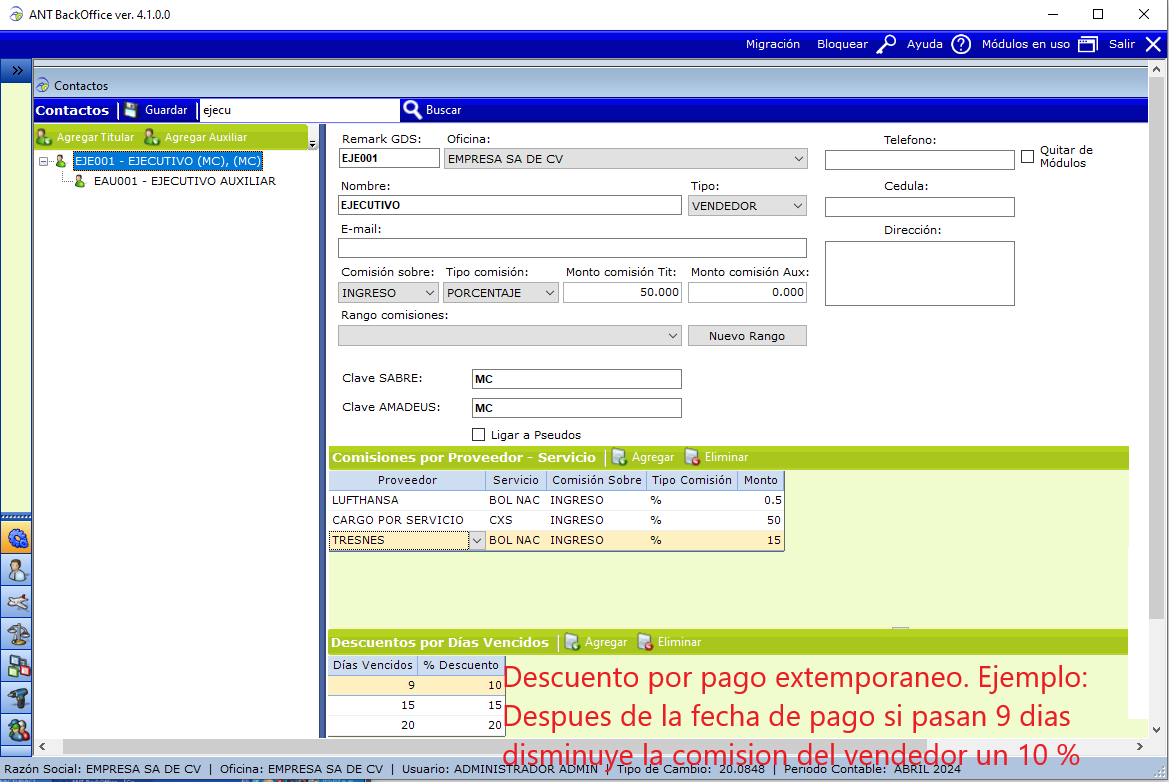The image size is (1169, 782).
Task: Enable the Quitar de Módulos checkbox
Action: (x=1027, y=157)
